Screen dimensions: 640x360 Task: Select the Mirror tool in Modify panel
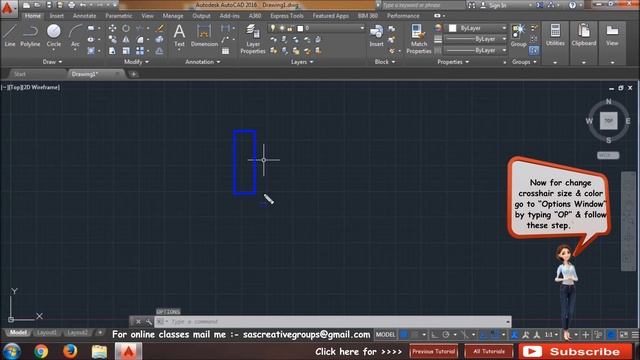click(x=126, y=40)
